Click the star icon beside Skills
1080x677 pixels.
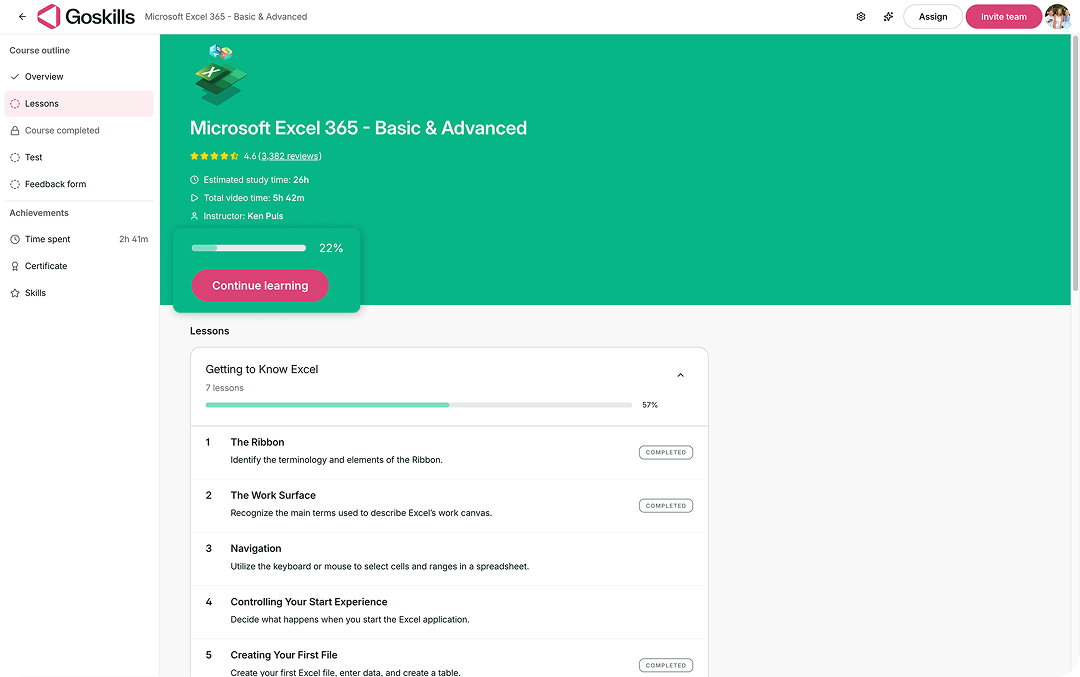(x=14, y=293)
